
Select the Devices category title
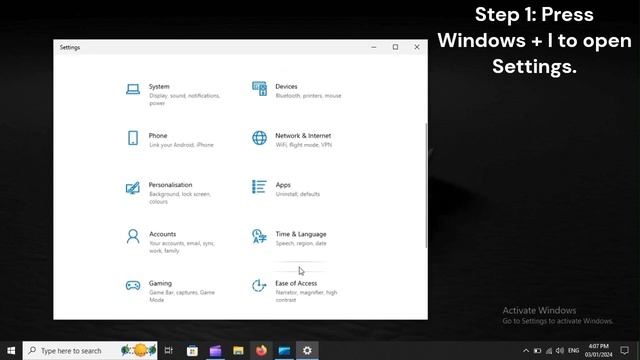click(286, 87)
